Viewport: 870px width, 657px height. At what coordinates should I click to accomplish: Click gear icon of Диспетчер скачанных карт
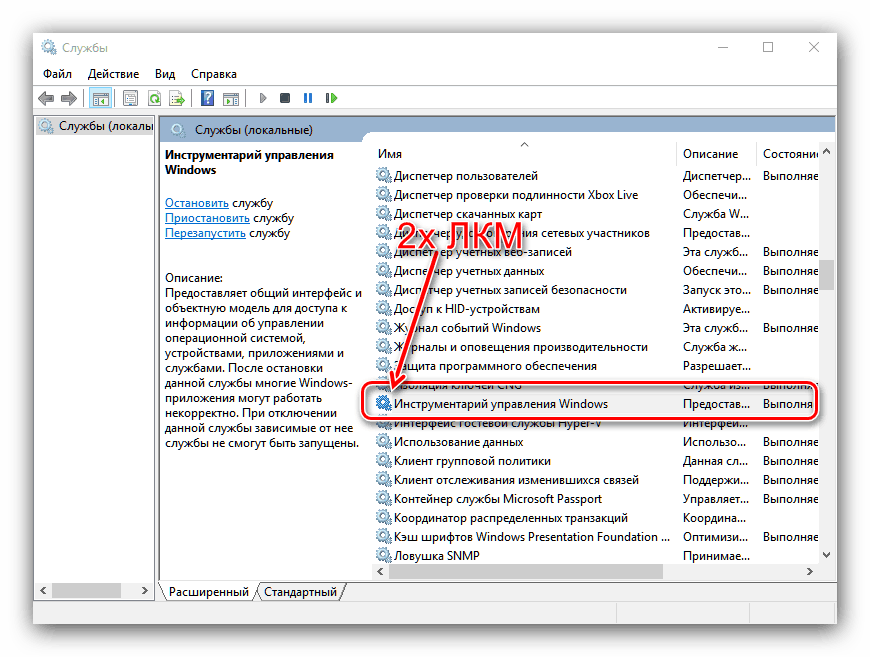click(x=383, y=214)
